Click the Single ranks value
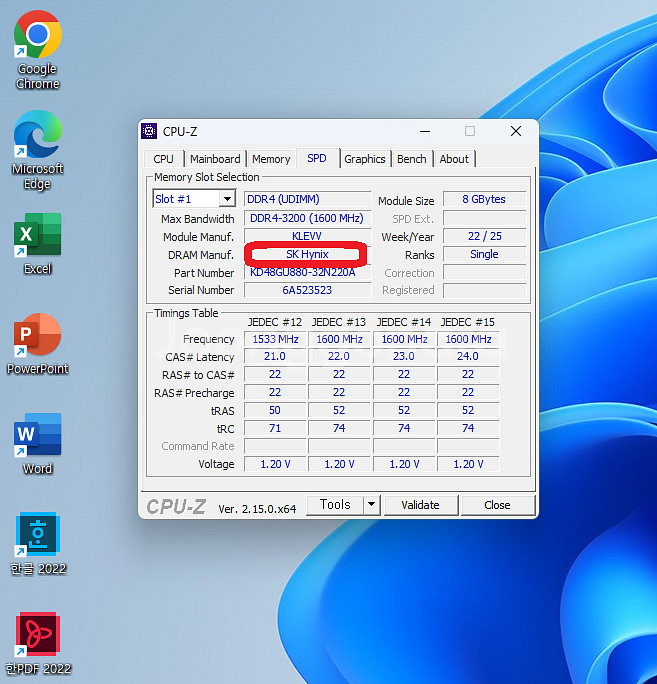The height and width of the screenshot is (684, 657). [484, 254]
